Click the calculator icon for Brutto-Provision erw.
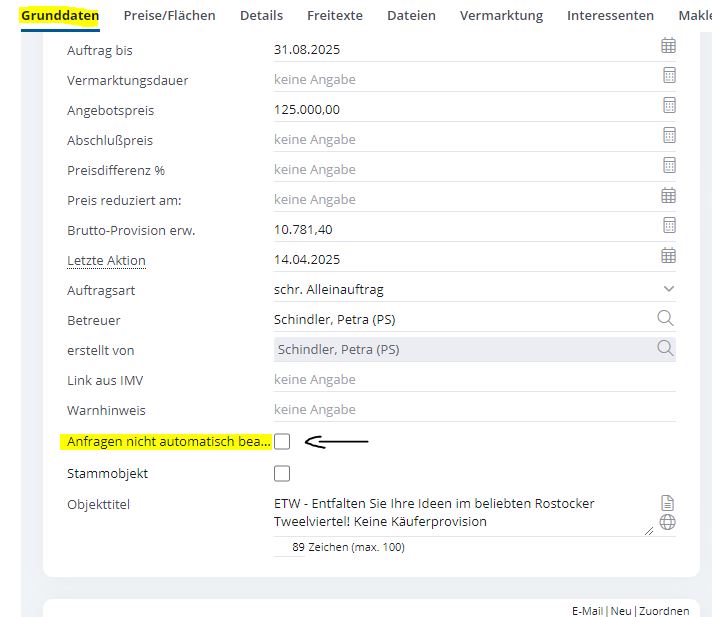This screenshot has width=712, height=617. (668, 225)
